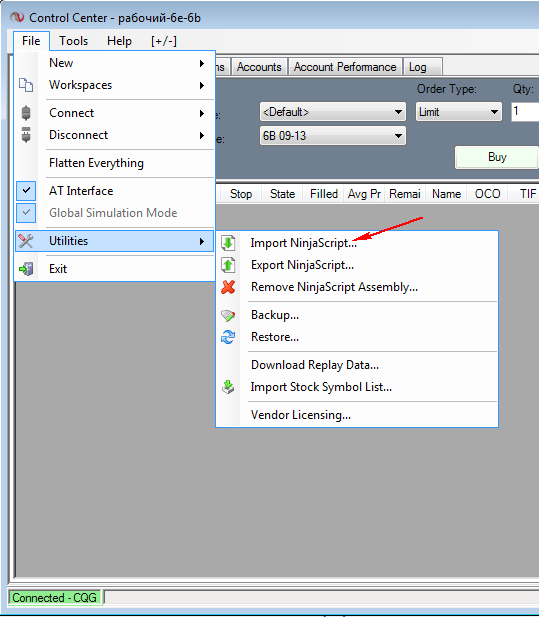The image size is (539, 617).
Task: Switch to the Log tab
Action: 423,67
